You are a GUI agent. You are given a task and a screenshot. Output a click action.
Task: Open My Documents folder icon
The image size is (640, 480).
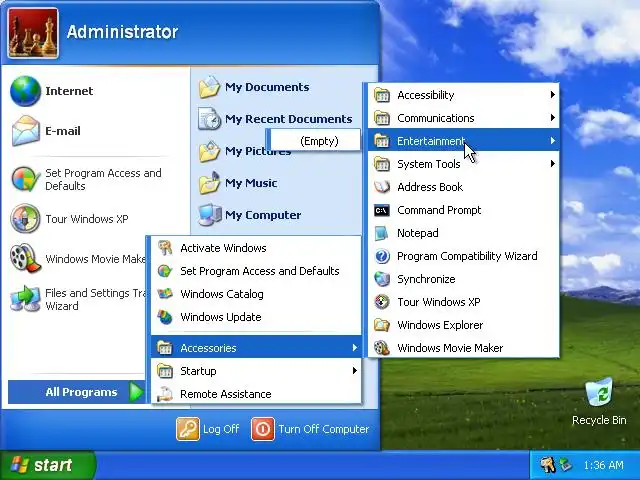[209, 87]
